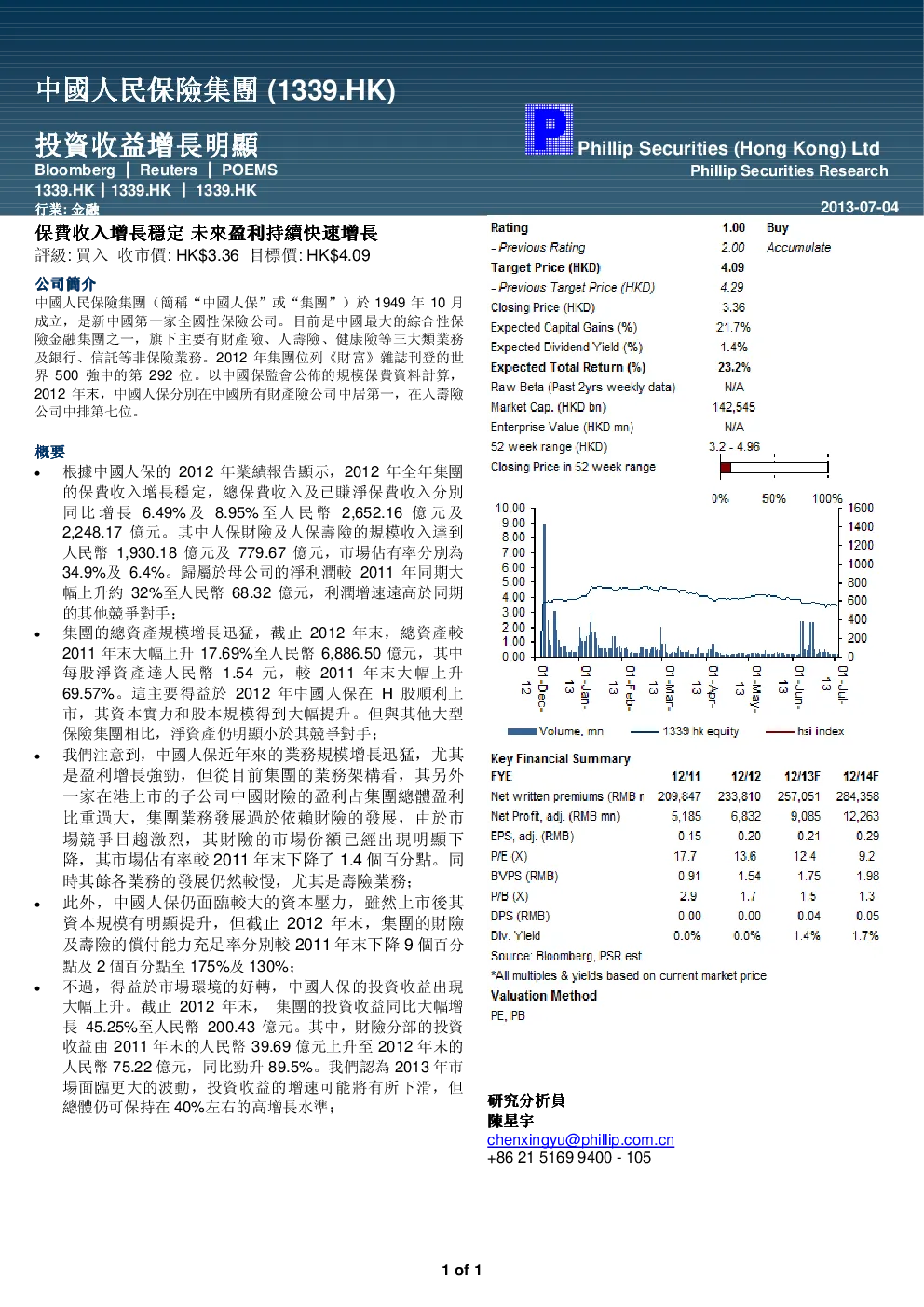Click the Div. Yield row label
Screen dimensions: 924x1307
[515, 935]
